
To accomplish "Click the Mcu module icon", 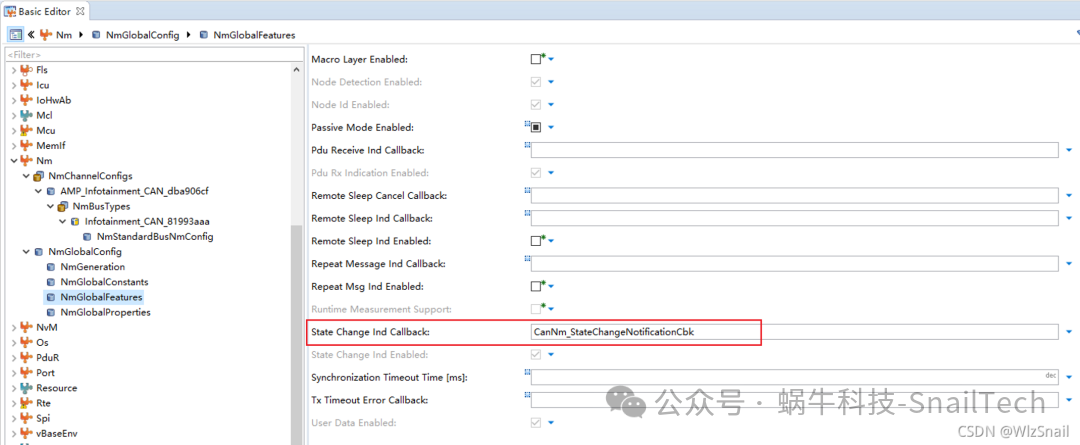I will (26, 130).
